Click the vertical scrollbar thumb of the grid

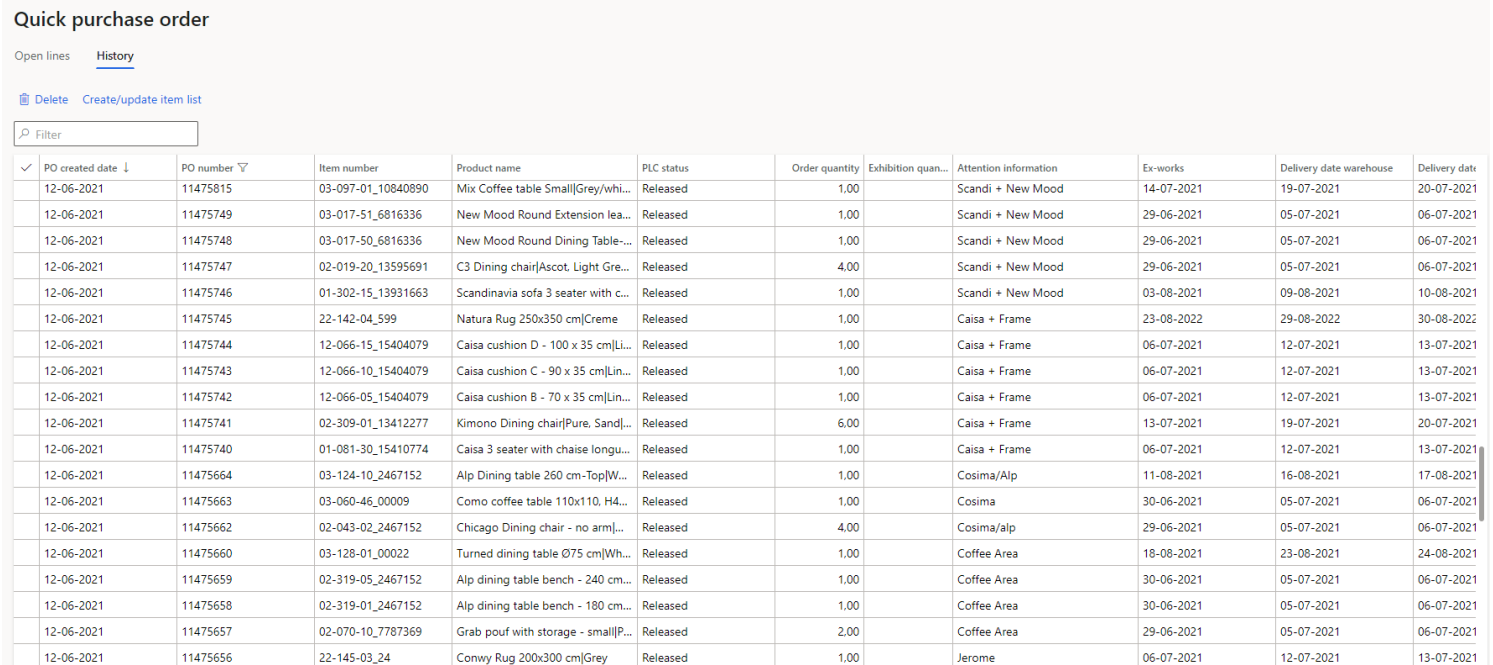[x=1482, y=483]
